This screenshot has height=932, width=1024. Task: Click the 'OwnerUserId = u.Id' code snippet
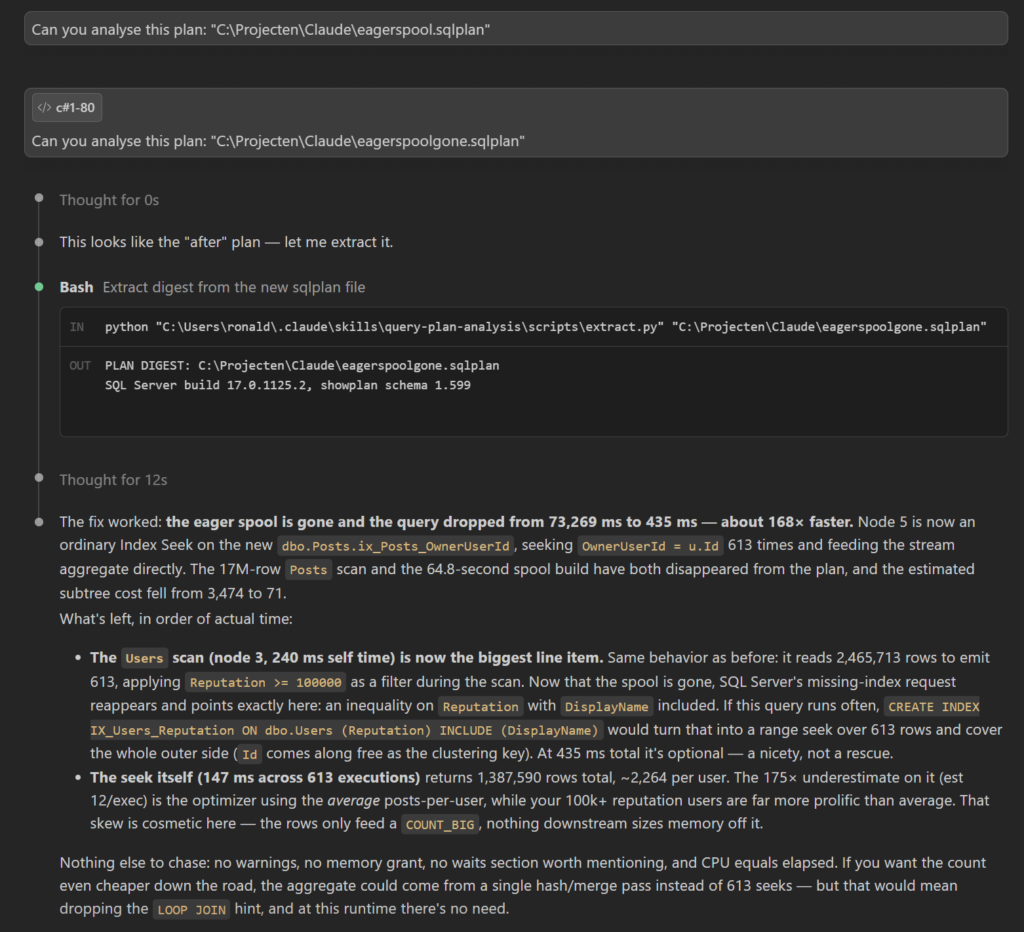coord(650,546)
